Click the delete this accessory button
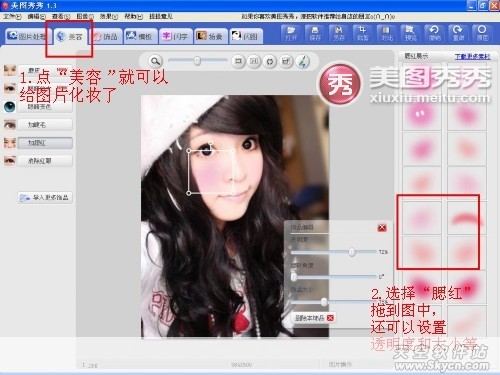The height and width of the screenshot is (375, 500). click(x=312, y=318)
